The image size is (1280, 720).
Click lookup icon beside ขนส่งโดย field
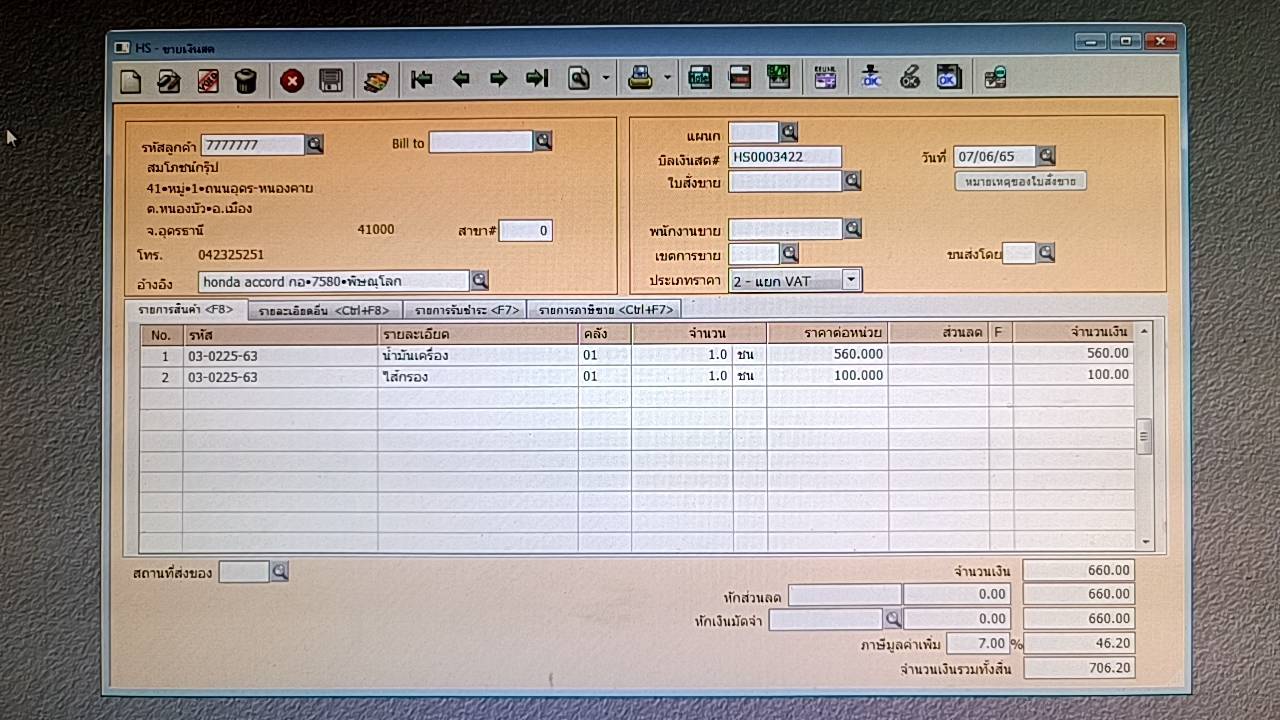point(1046,253)
